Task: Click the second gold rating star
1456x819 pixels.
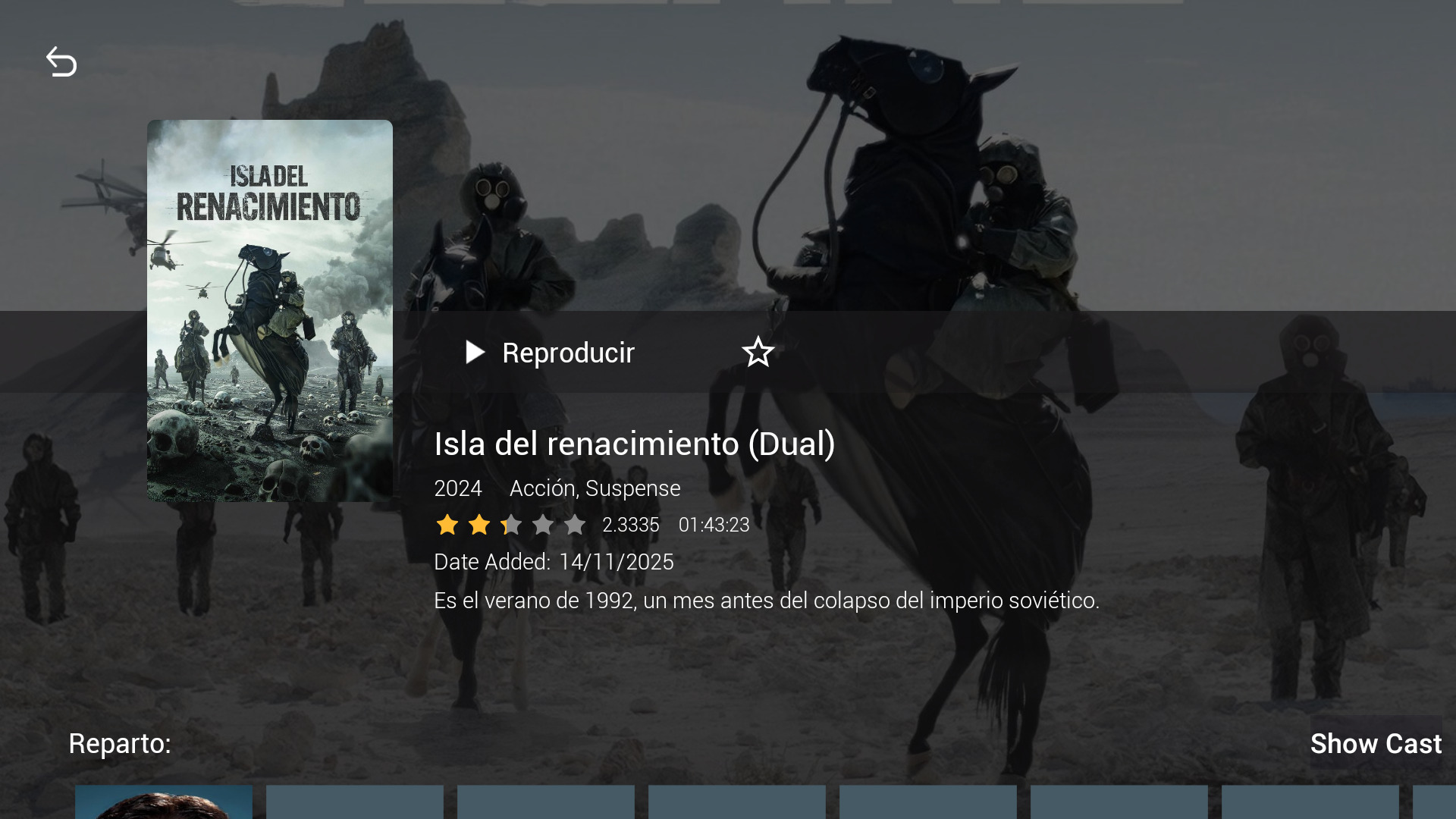Action: pos(479,524)
